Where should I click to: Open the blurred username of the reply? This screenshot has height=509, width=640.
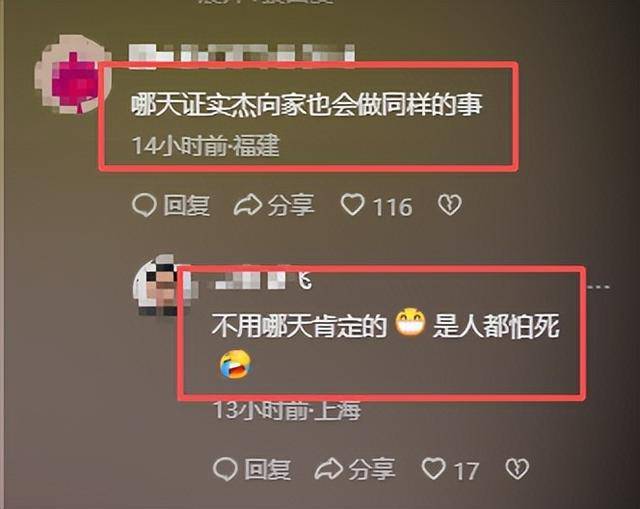262,279
